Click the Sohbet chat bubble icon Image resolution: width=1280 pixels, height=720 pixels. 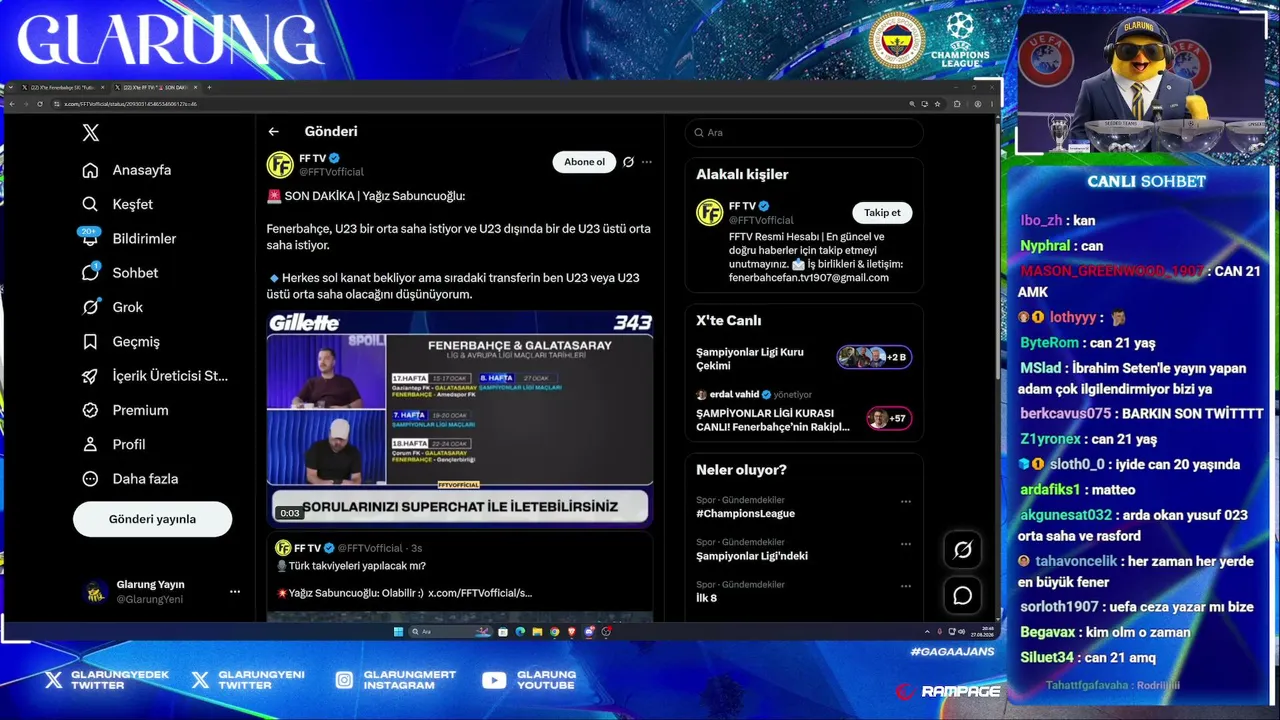coord(91,272)
